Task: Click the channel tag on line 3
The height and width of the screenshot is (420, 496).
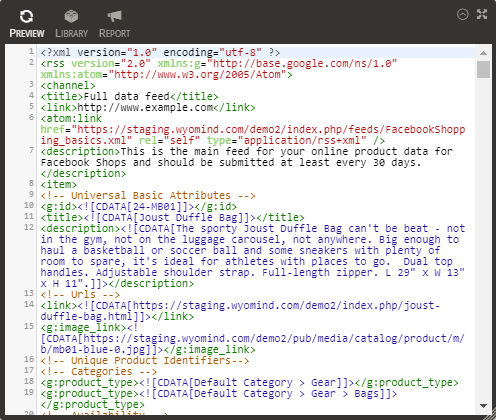Action: pyautogui.click(x=68, y=85)
